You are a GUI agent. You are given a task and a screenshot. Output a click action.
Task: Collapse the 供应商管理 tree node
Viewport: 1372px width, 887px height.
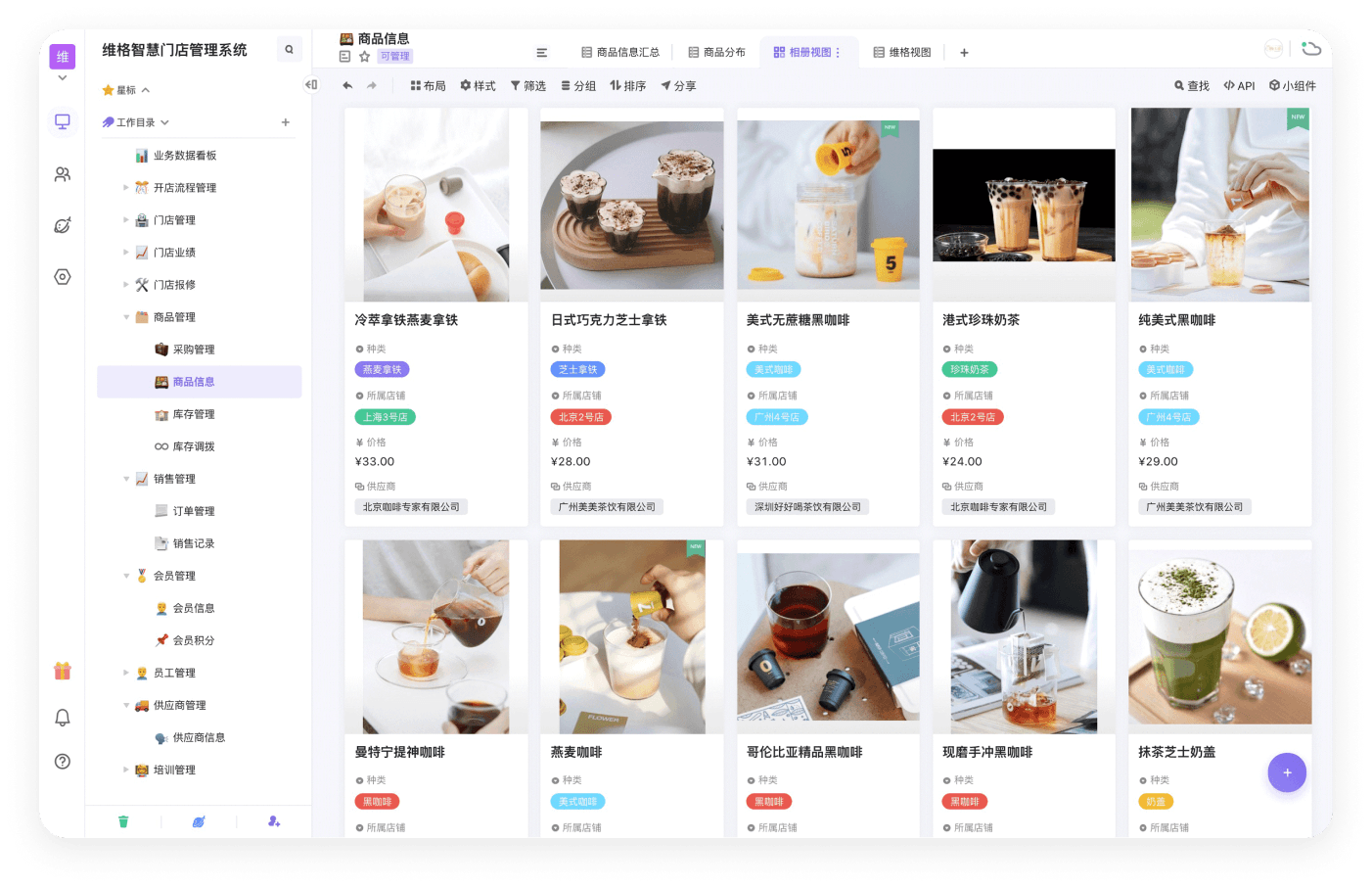126,704
